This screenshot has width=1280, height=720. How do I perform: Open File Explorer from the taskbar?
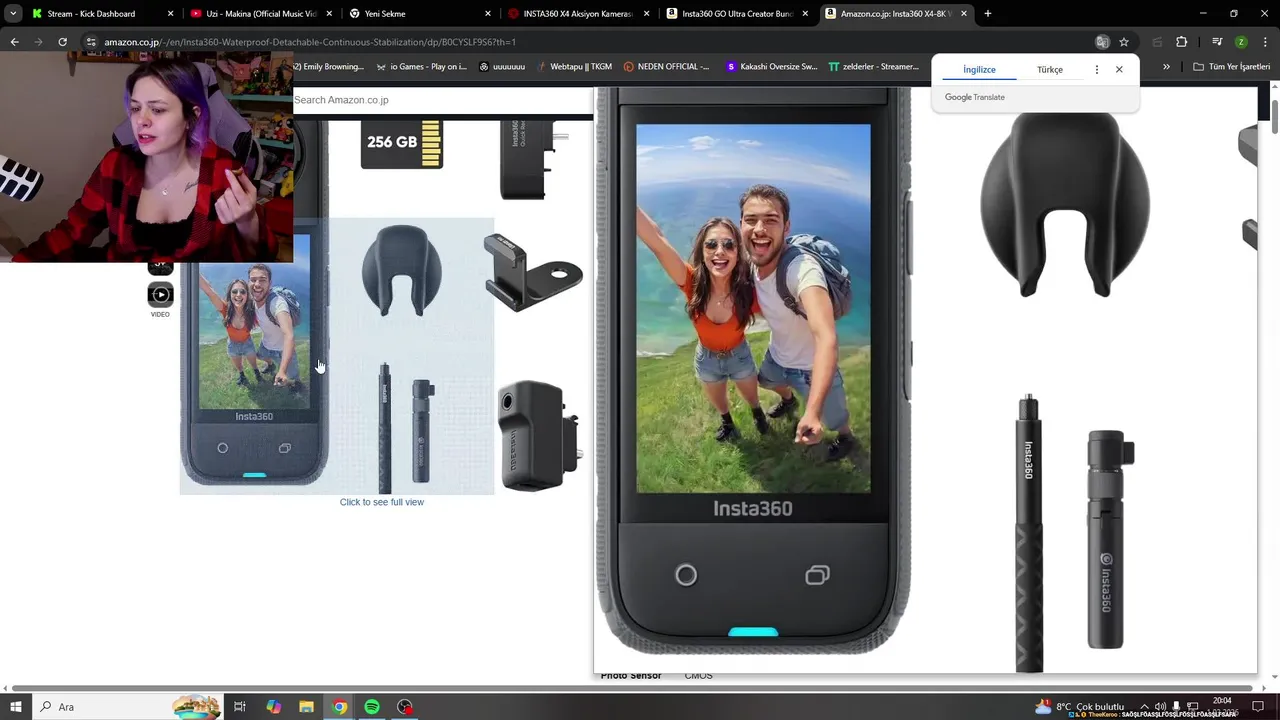(306, 707)
